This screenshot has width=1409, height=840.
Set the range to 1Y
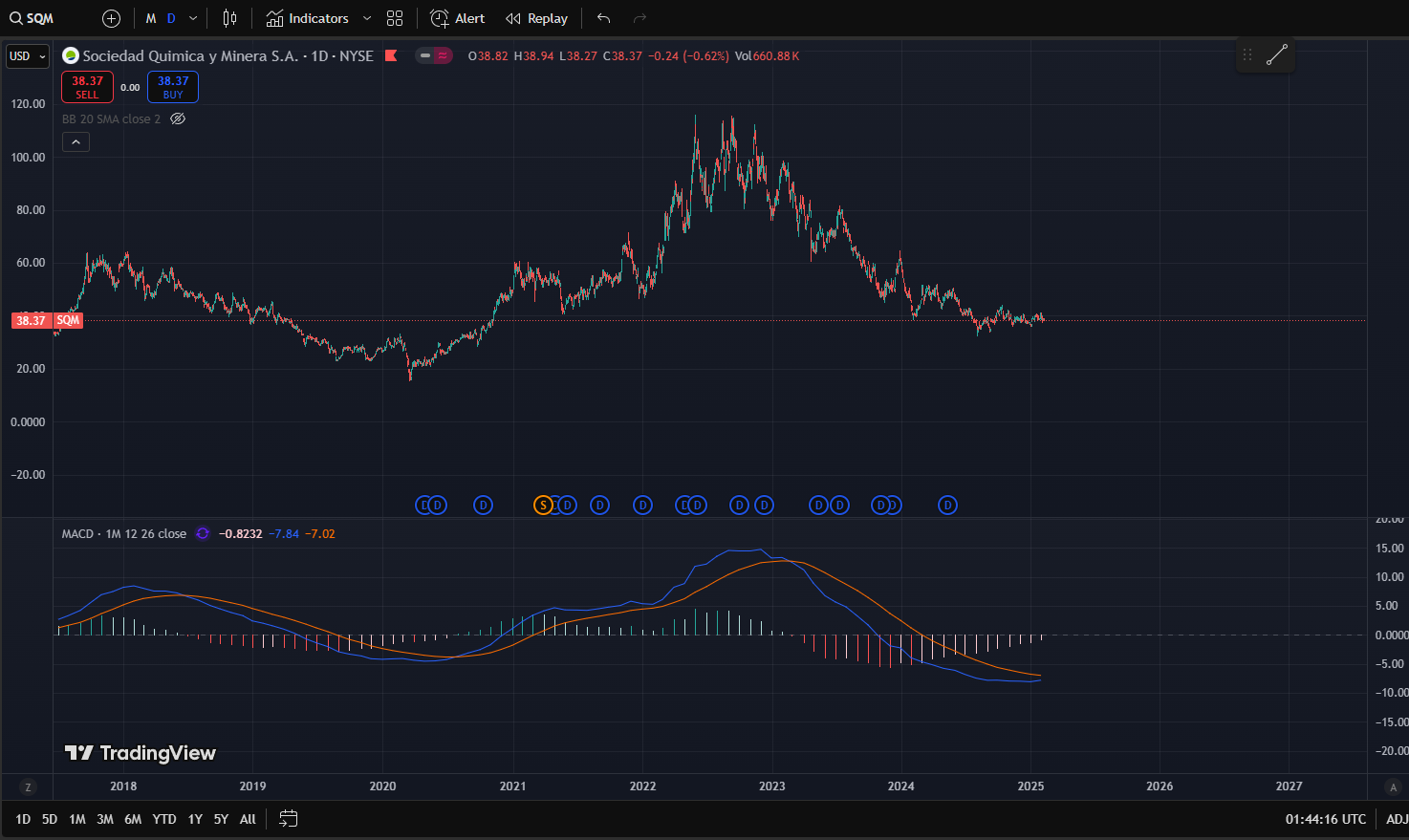pyautogui.click(x=195, y=819)
